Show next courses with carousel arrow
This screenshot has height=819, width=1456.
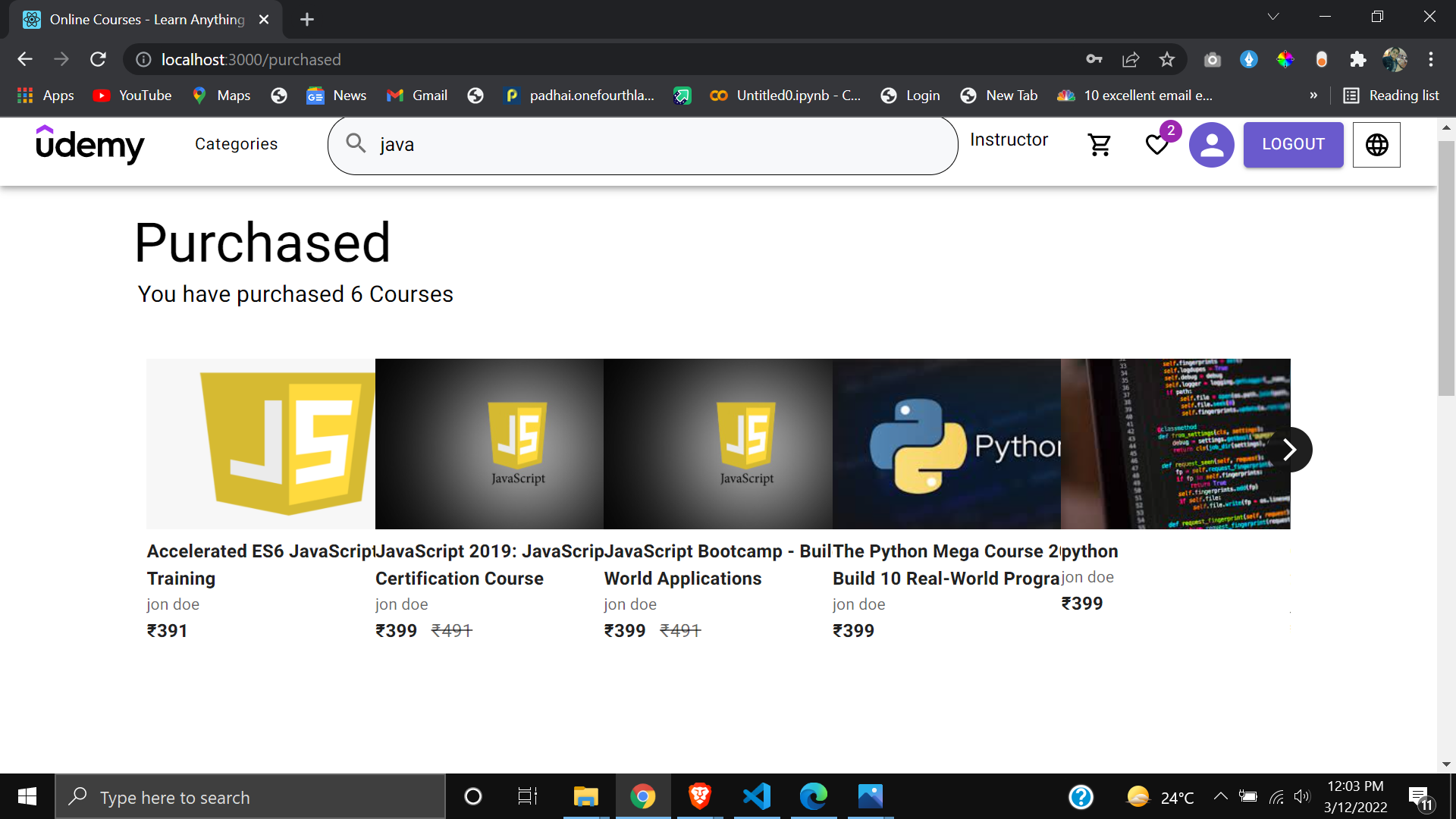point(1289,450)
